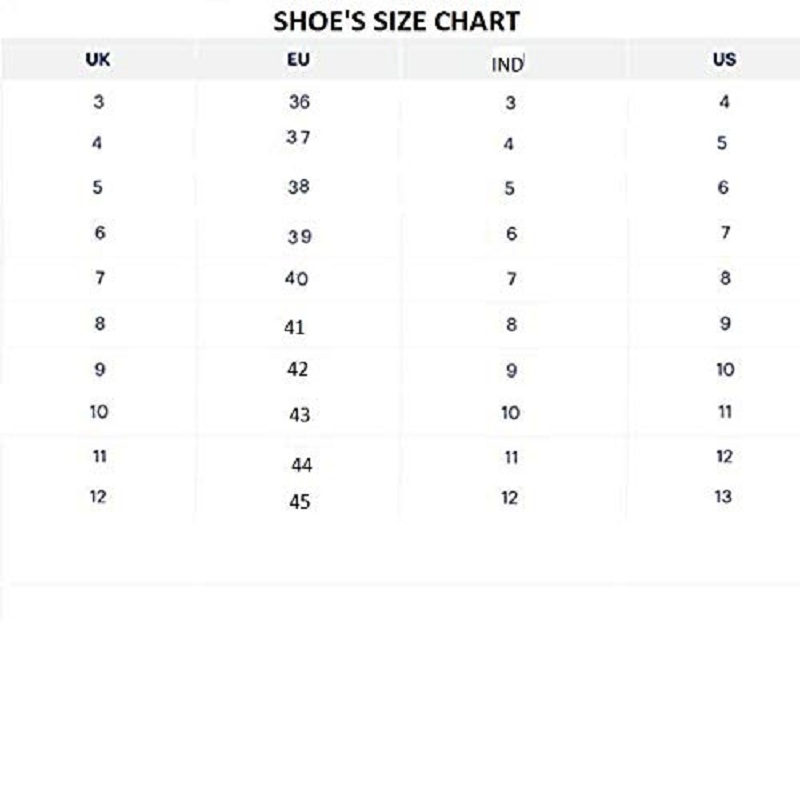Select US size 4 cell
This screenshot has height=800, width=800.
(x=724, y=102)
